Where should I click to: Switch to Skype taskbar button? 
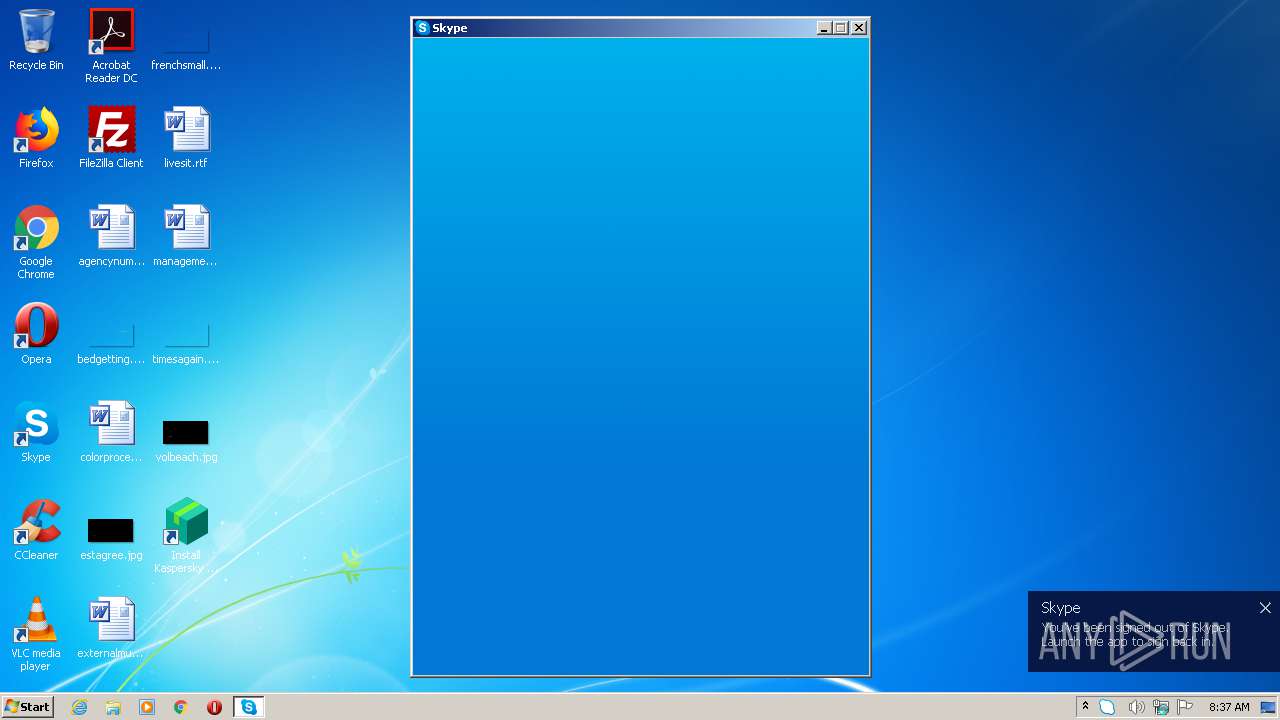249,707
